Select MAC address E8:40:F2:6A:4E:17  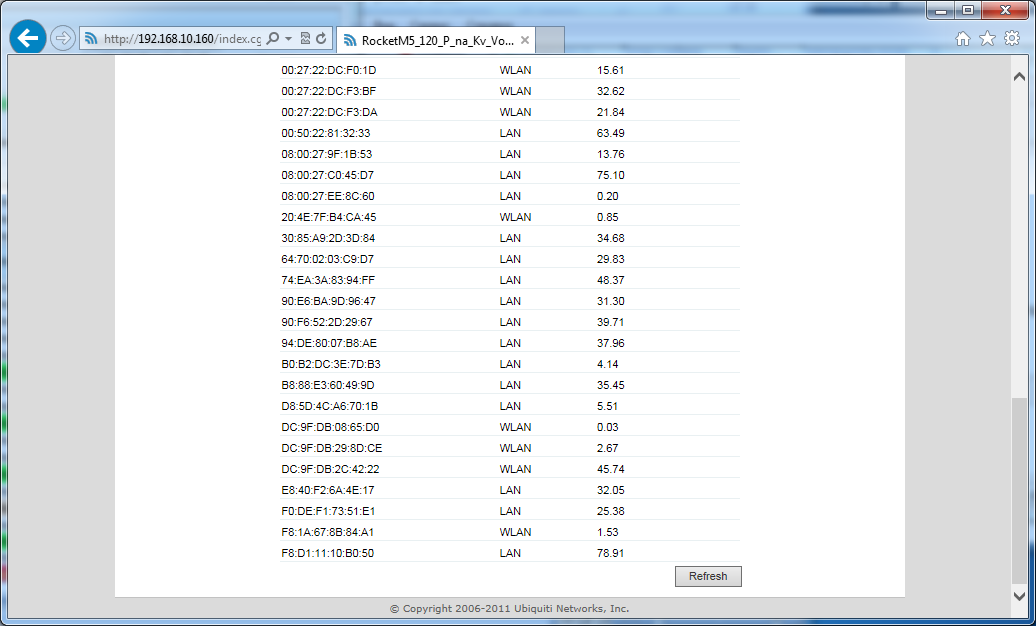click(328, 490)
